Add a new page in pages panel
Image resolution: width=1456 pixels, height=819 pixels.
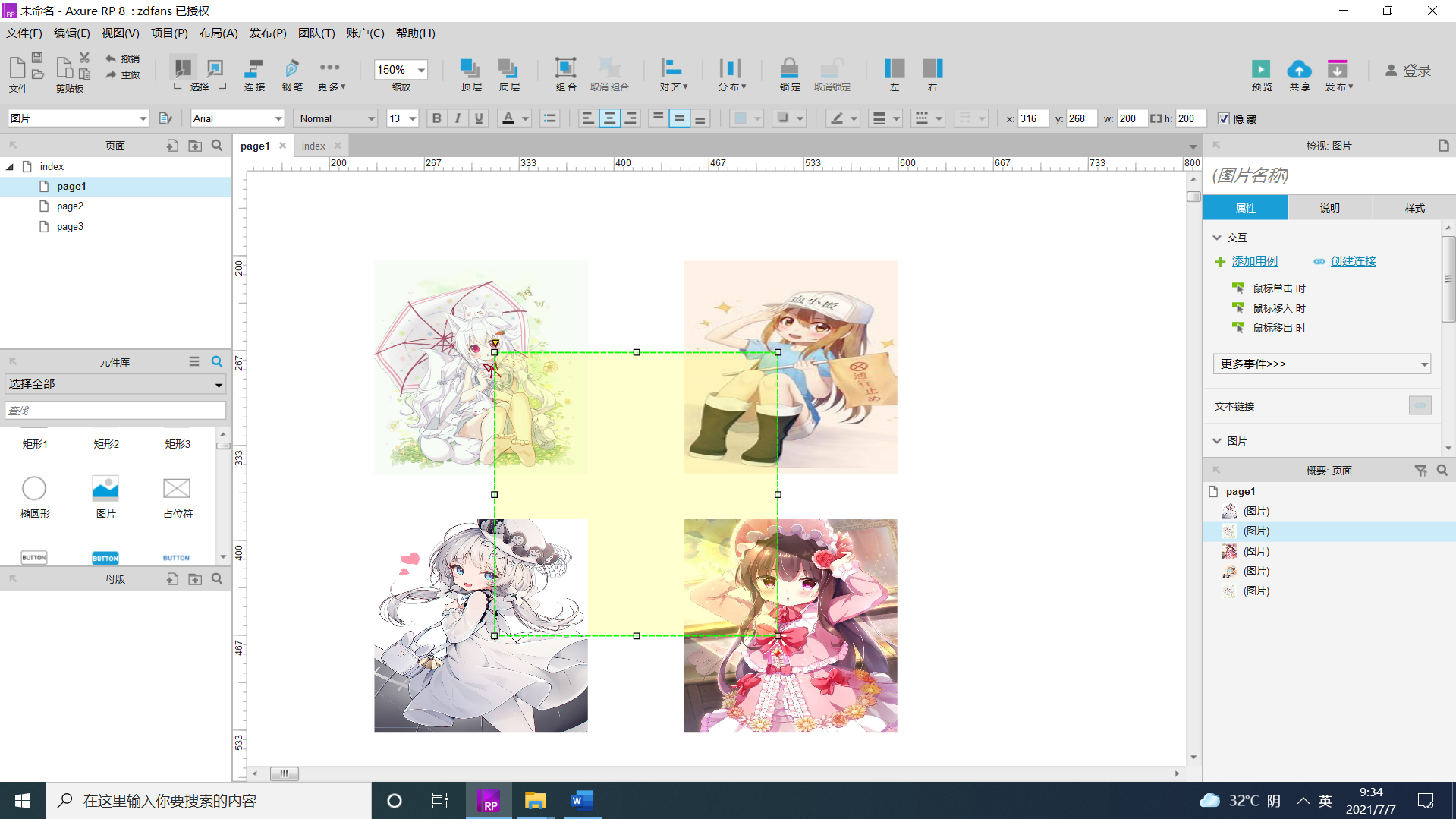(x=172, y=146)
